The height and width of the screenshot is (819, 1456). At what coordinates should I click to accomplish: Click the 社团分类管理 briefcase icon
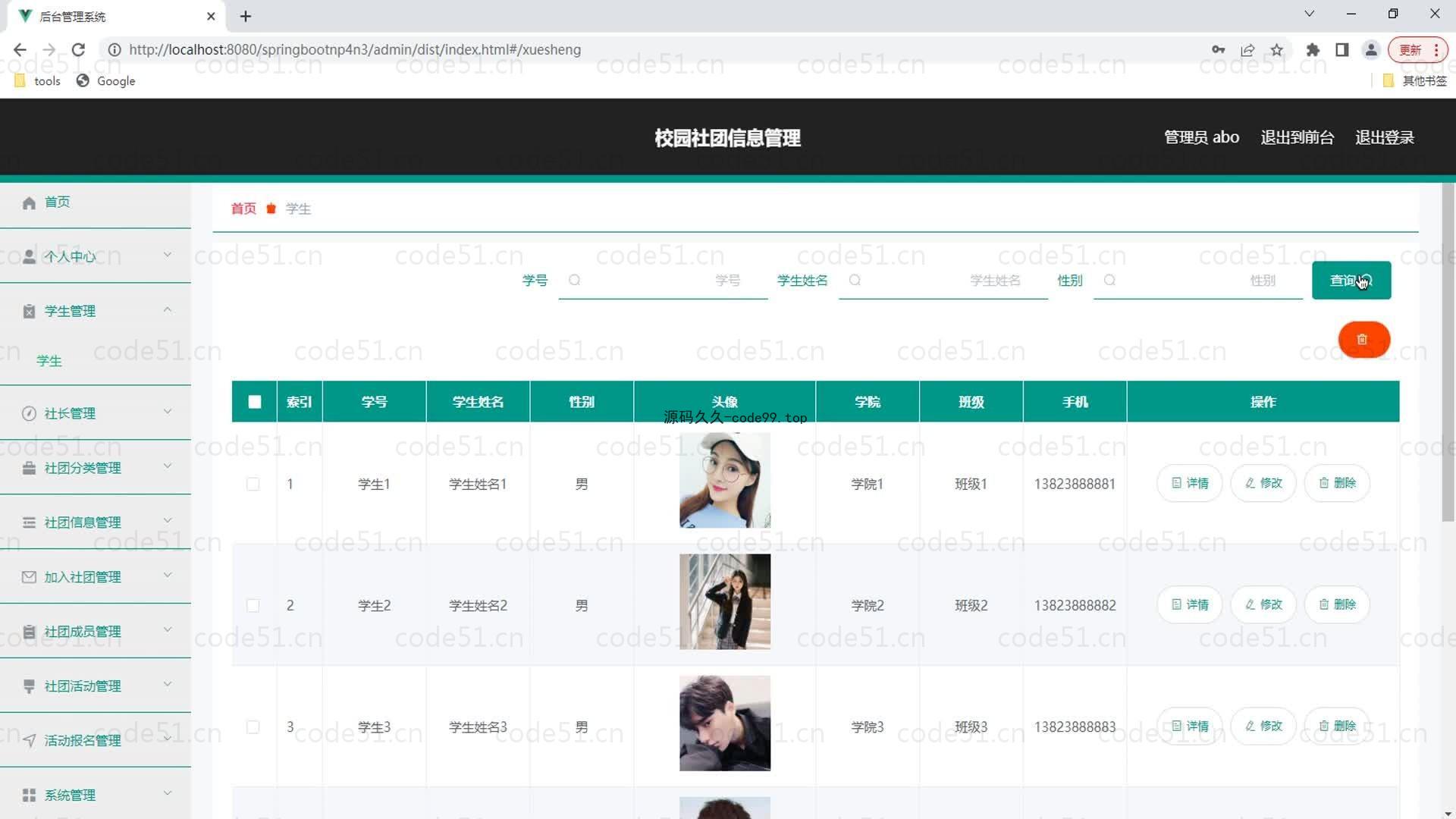[x=29, y=468]
